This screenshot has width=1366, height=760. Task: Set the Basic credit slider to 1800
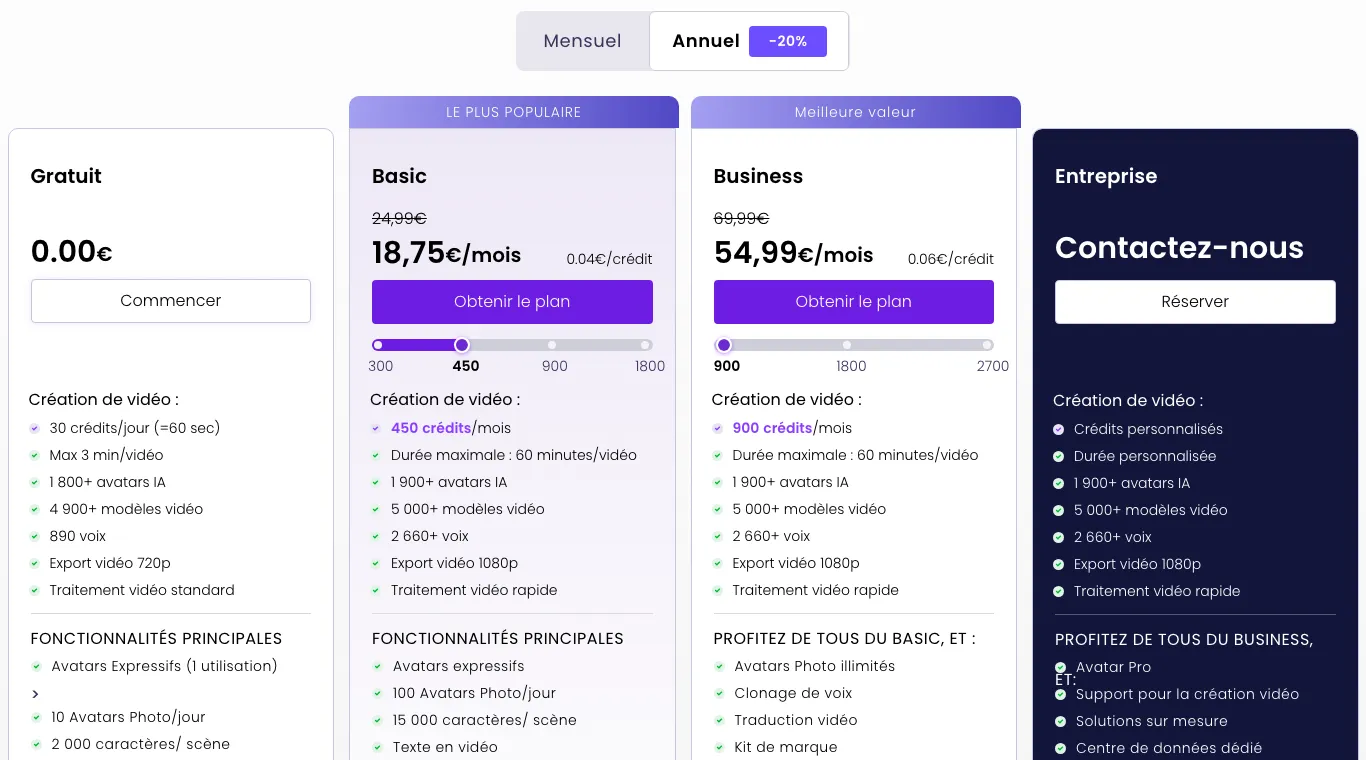646,345
